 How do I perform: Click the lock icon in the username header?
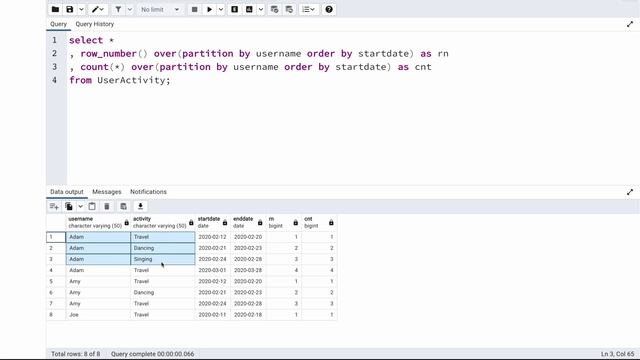point(127,223)
